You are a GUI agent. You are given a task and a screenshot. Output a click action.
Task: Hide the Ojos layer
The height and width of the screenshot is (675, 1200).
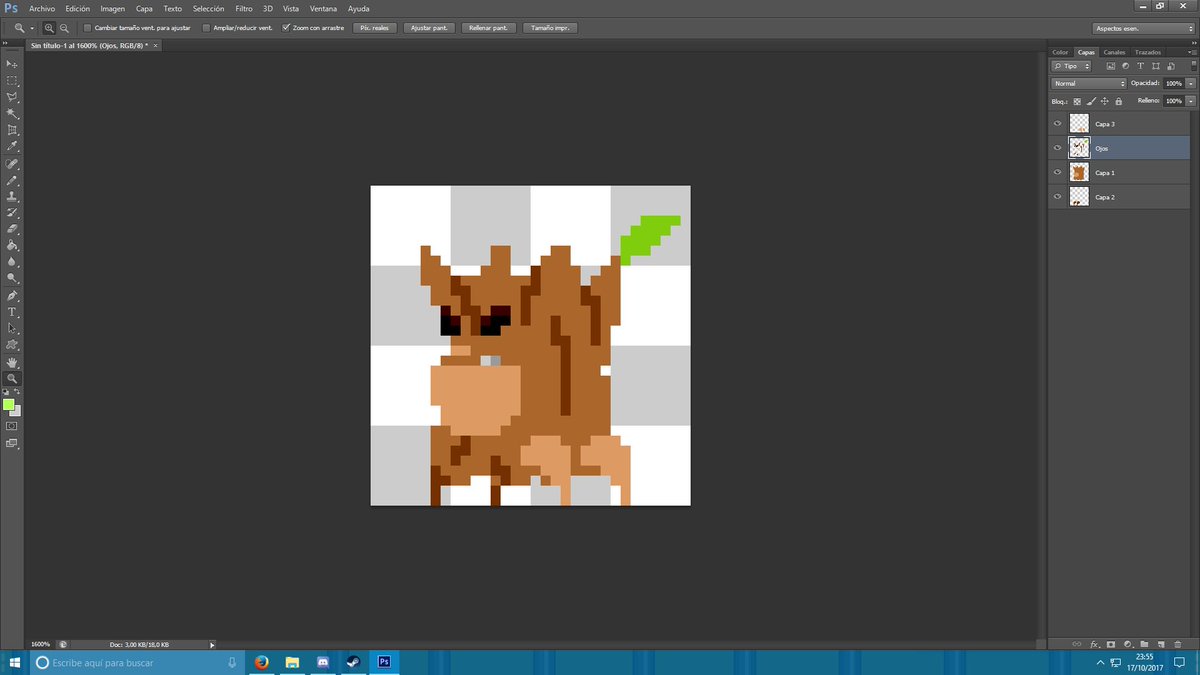pos(1057,148)
